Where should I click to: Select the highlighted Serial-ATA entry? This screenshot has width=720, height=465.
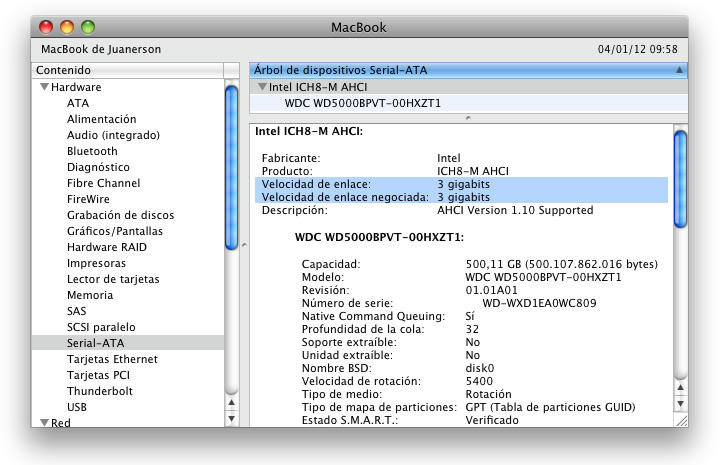(128, 343)
